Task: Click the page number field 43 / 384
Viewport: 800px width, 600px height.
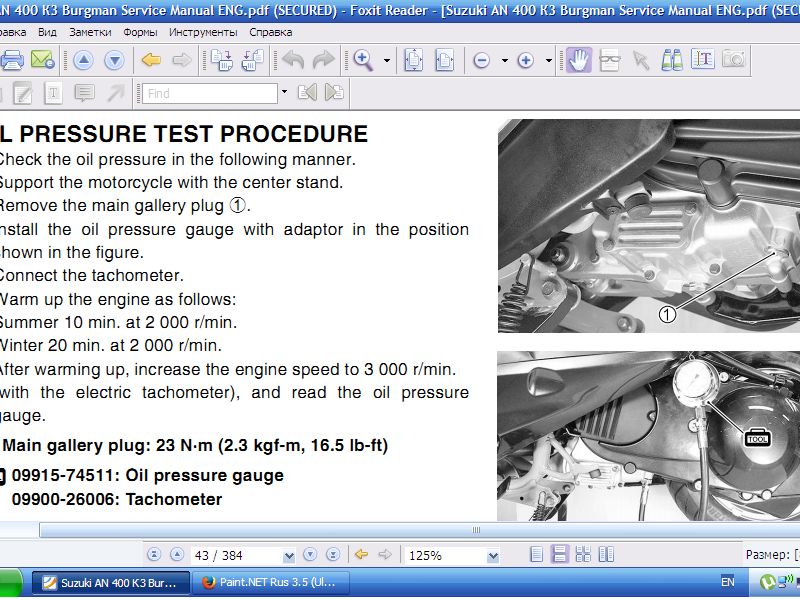Action: pyautogui.click(x=237, y=556)
